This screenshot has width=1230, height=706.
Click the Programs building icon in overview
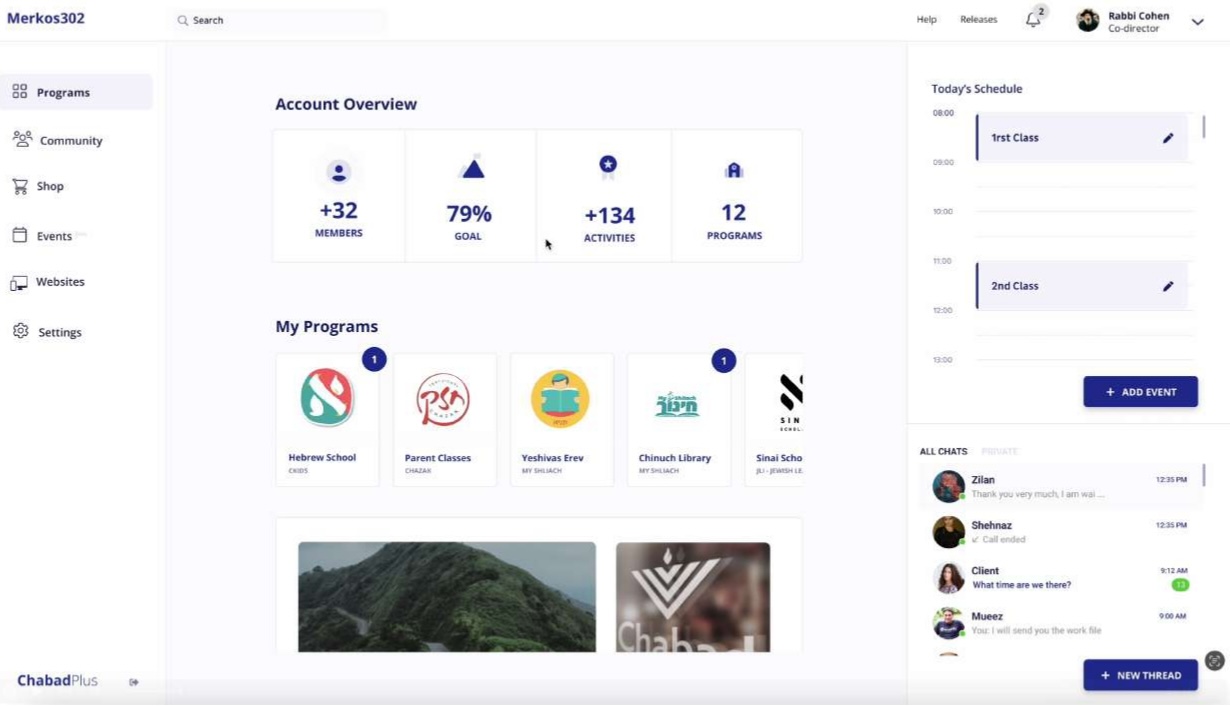tap(734, 171)
